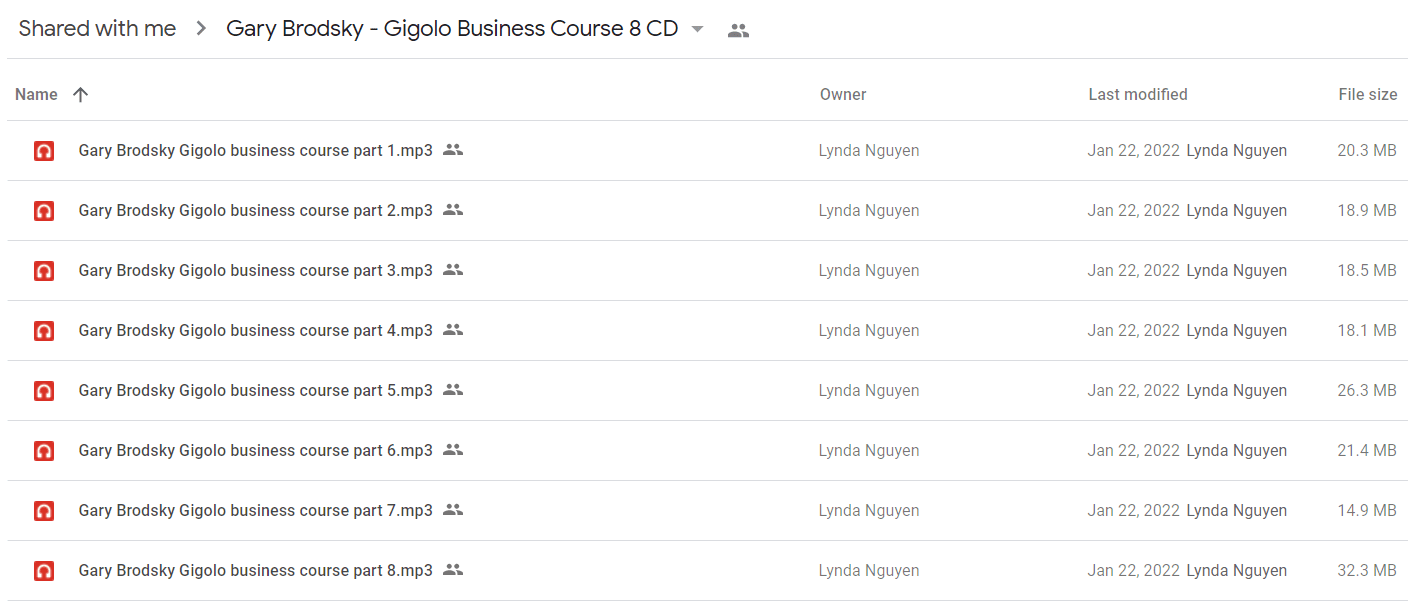This screenshot has width=1408, height=602.
Task: Click the shared folder icon next to folder title
Action: click(x=738, y=30)
